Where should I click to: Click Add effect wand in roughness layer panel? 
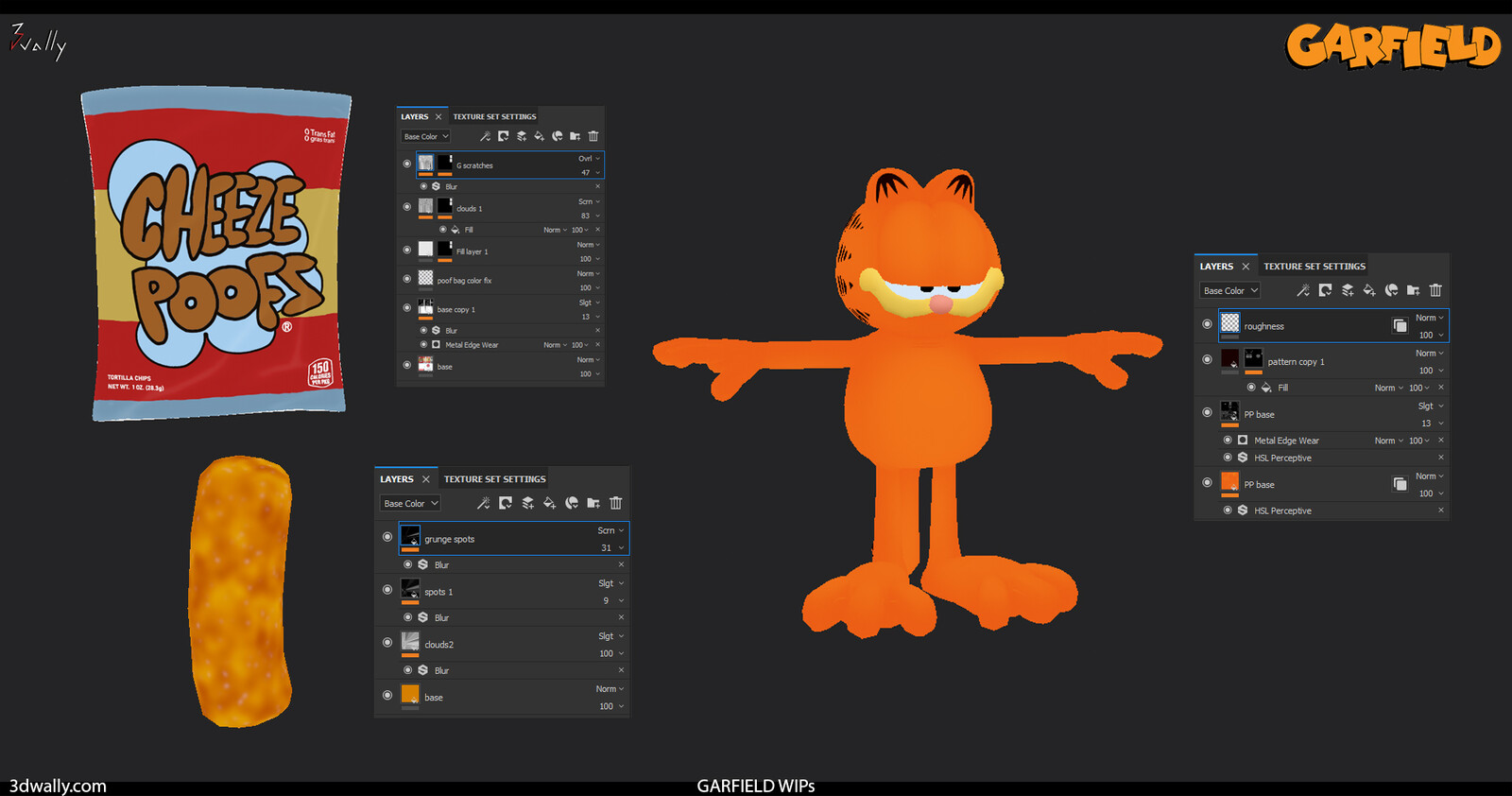pos(1303,290)
